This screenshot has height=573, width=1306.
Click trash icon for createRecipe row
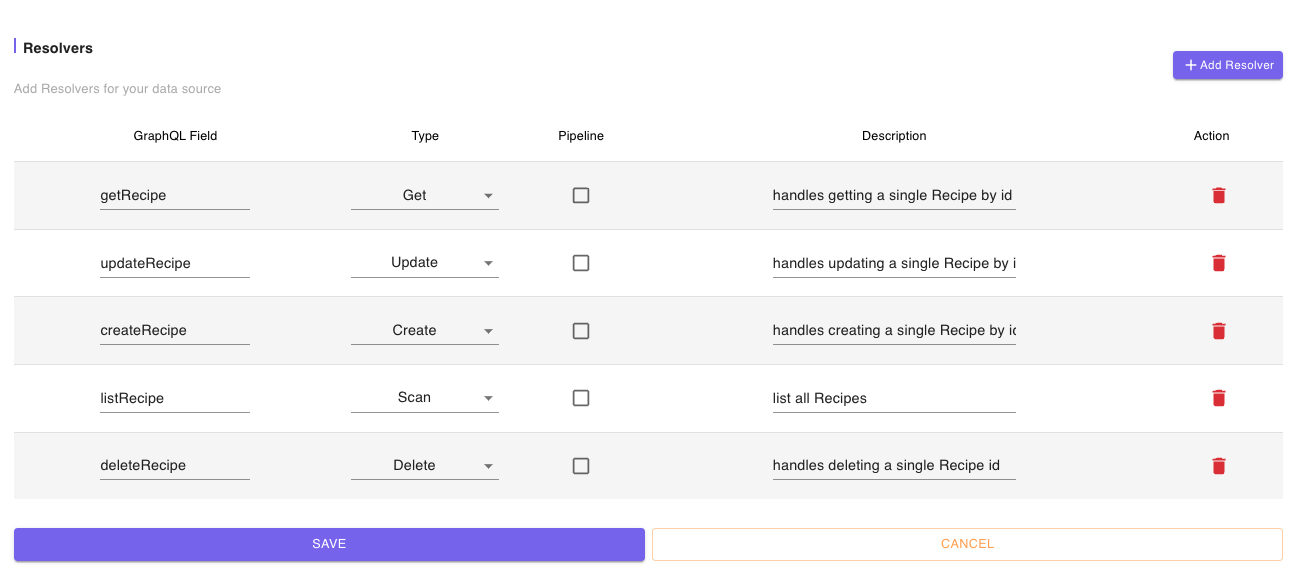tap(1218, 331)
